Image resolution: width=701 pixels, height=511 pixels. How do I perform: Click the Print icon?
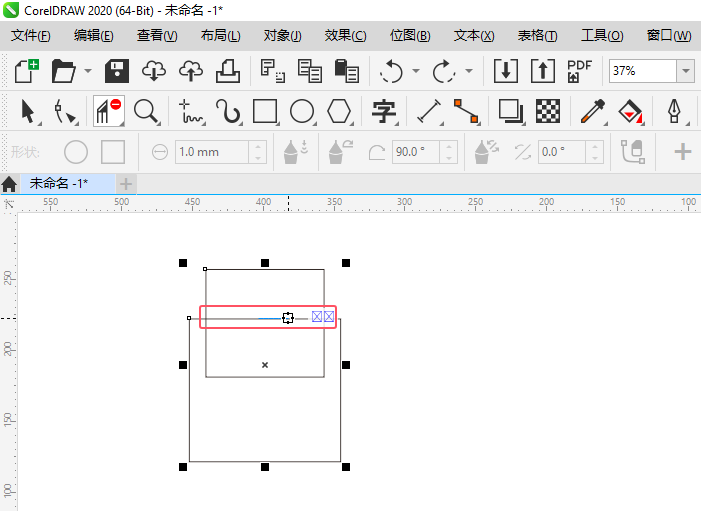click(228, 71)
